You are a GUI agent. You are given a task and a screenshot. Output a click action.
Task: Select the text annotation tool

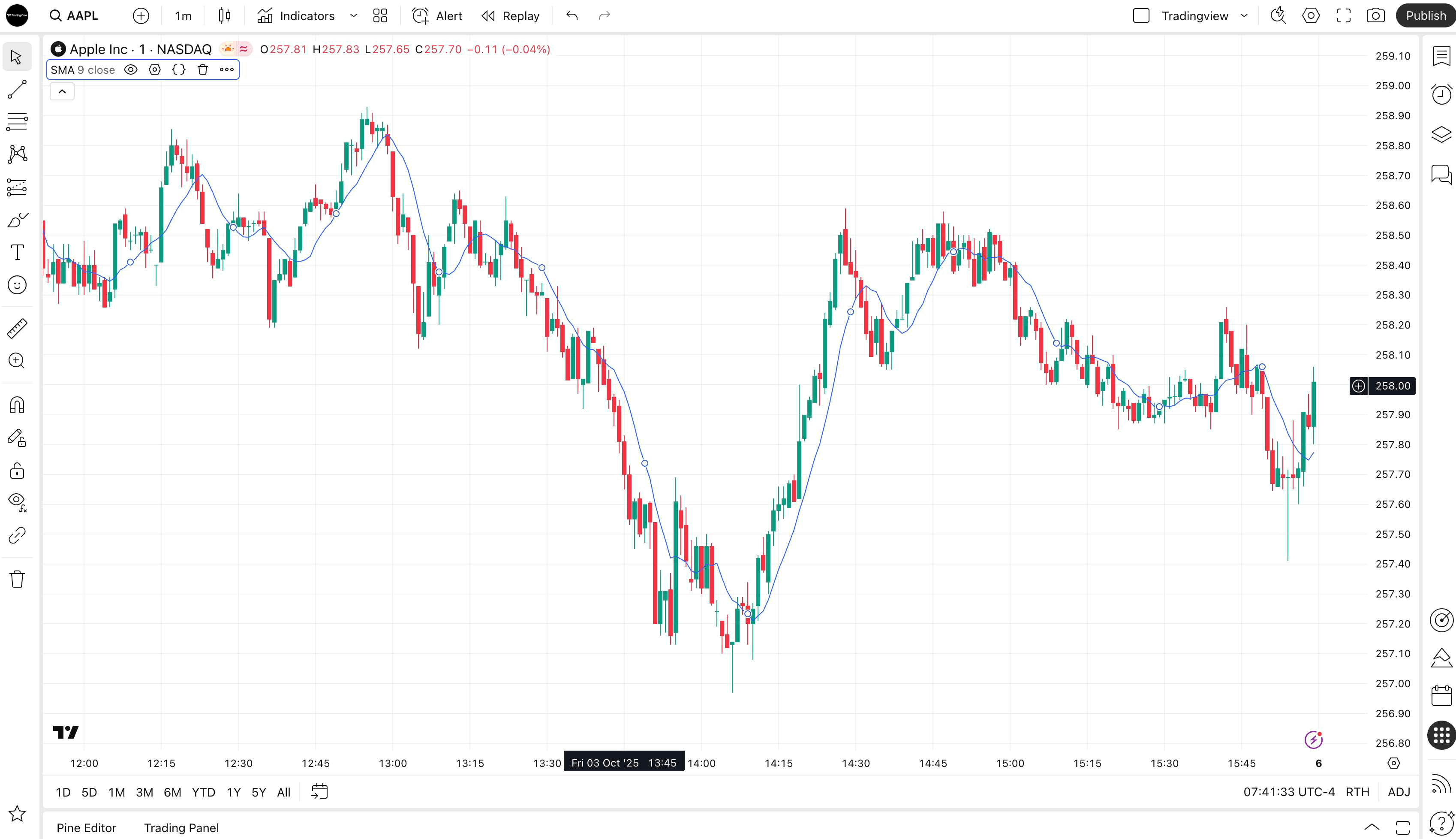[17, 252]
